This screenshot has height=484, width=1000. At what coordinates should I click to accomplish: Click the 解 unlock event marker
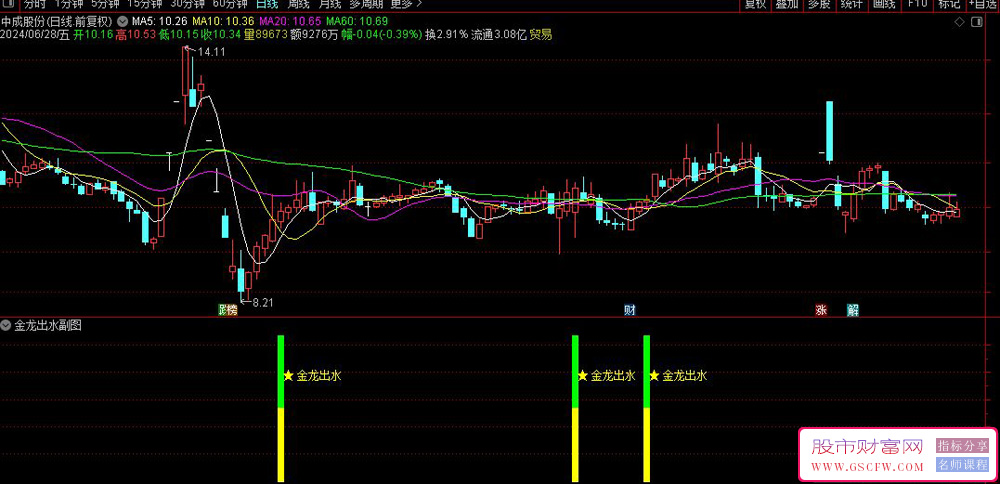(853, 311)
